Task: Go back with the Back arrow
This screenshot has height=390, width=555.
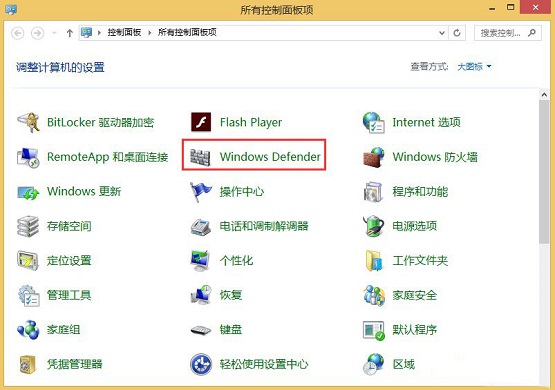Action: click(18, 33)
